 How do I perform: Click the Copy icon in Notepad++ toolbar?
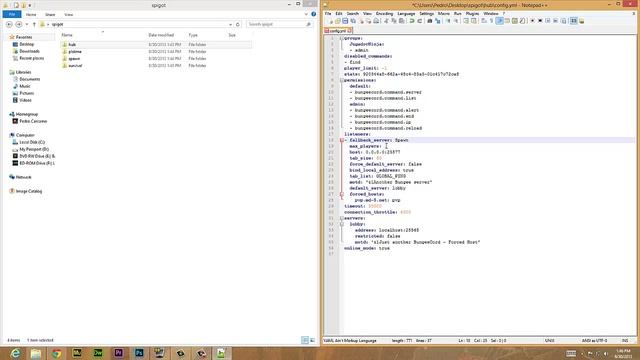click(x=394, y=21)
